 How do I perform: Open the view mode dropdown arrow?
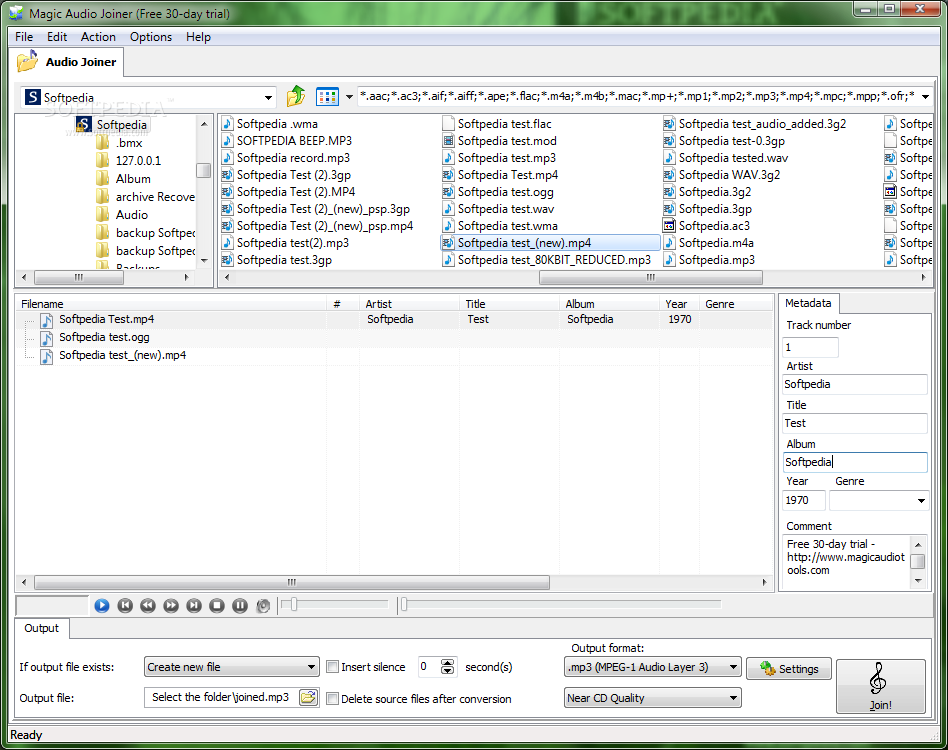(x=349, y=97)
